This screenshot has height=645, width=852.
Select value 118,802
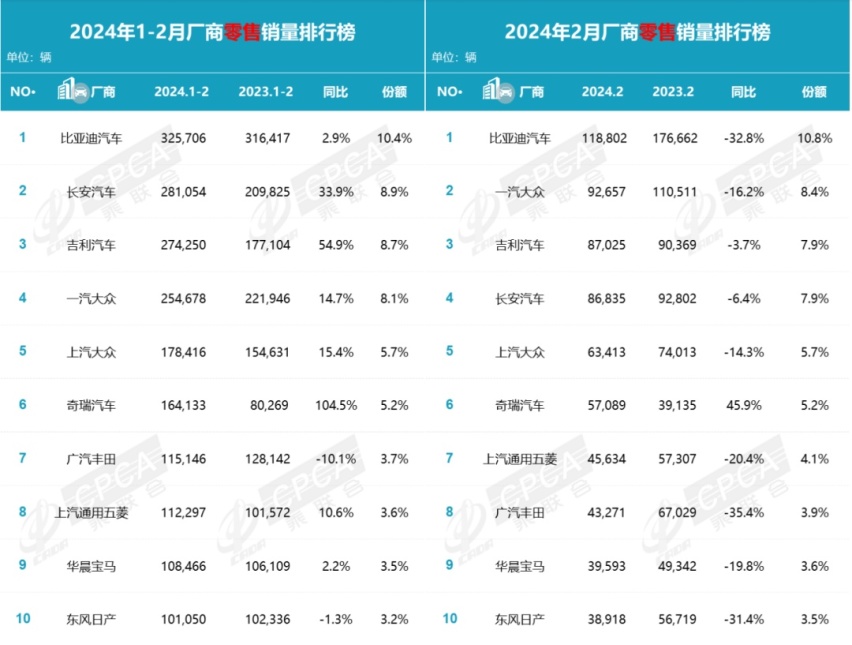[604, 138]
